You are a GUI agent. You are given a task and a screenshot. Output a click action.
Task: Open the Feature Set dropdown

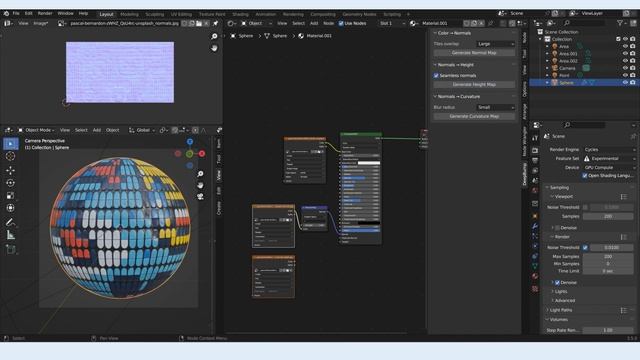pos(609,158)
